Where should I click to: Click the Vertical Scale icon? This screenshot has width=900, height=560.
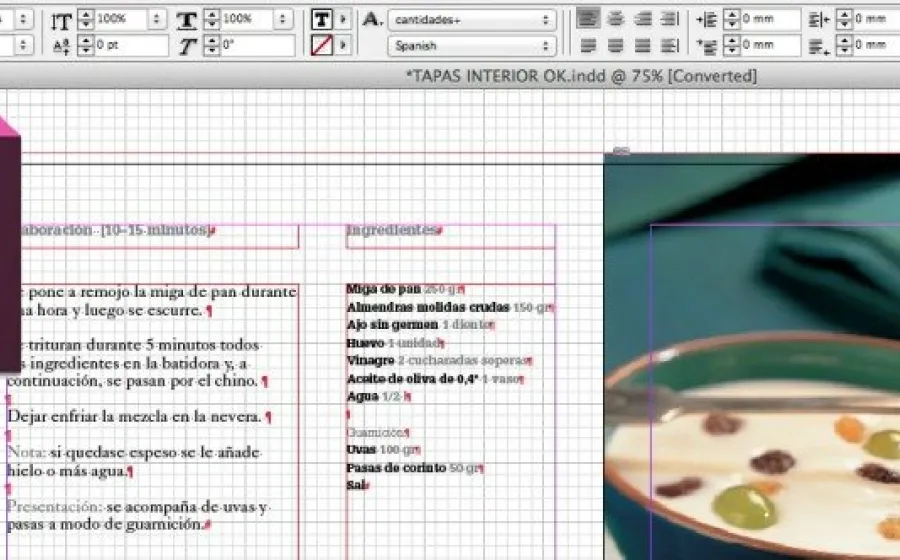[60, 21]
